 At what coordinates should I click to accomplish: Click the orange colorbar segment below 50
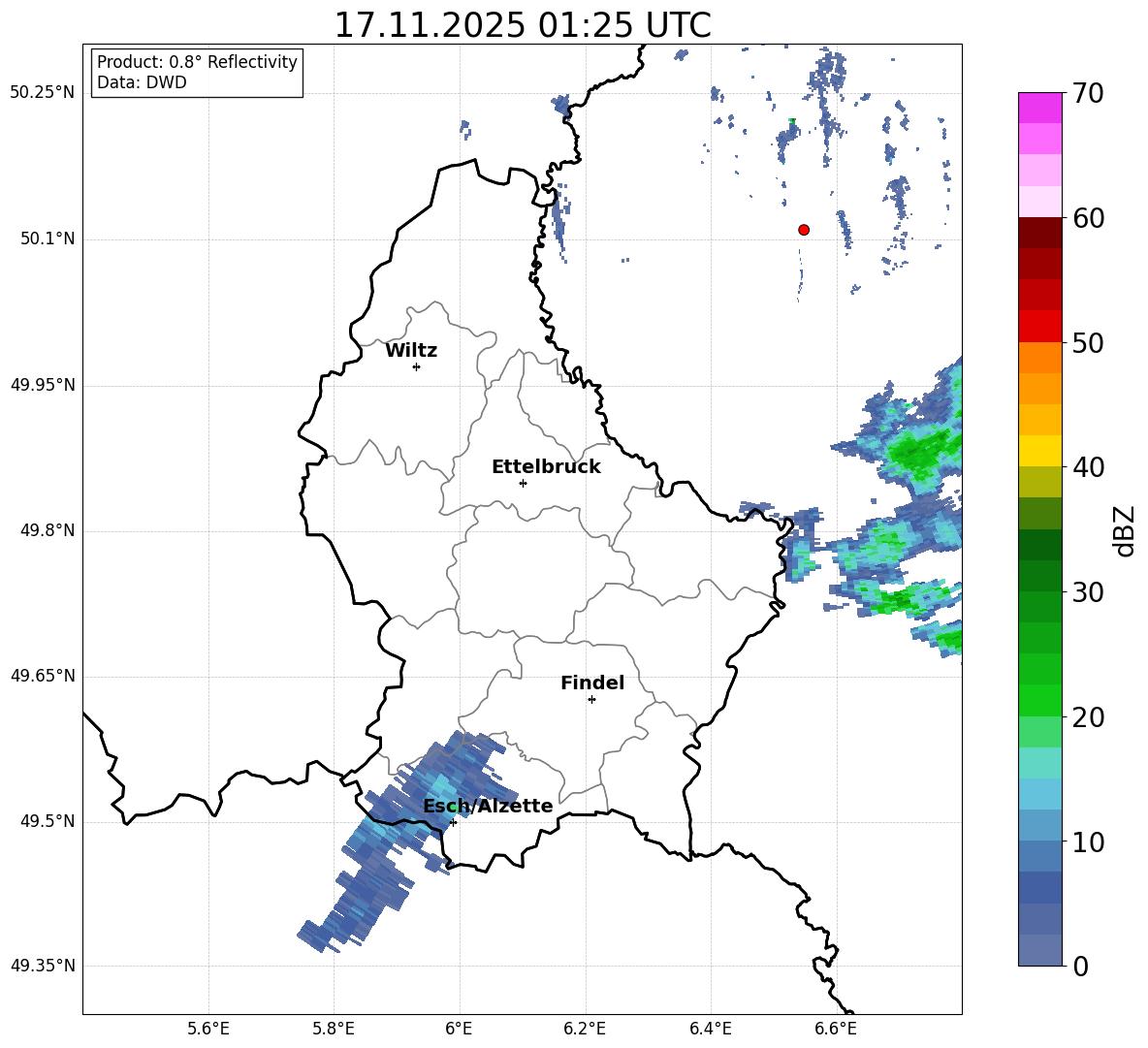click(x=1039, y=358)
